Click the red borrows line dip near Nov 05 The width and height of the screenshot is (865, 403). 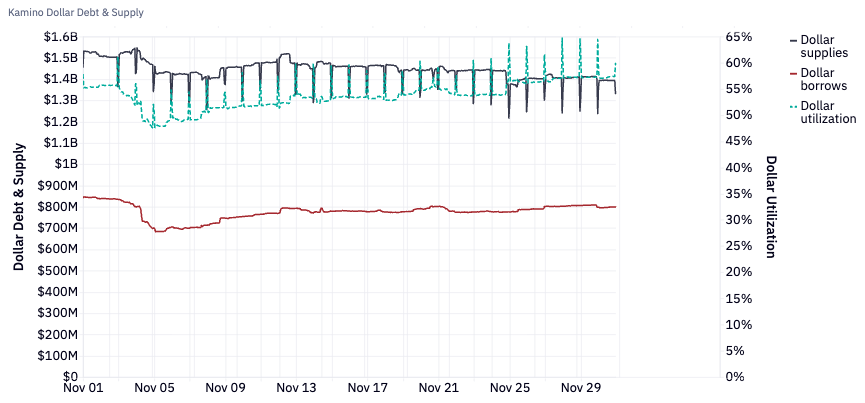[157, 231]
